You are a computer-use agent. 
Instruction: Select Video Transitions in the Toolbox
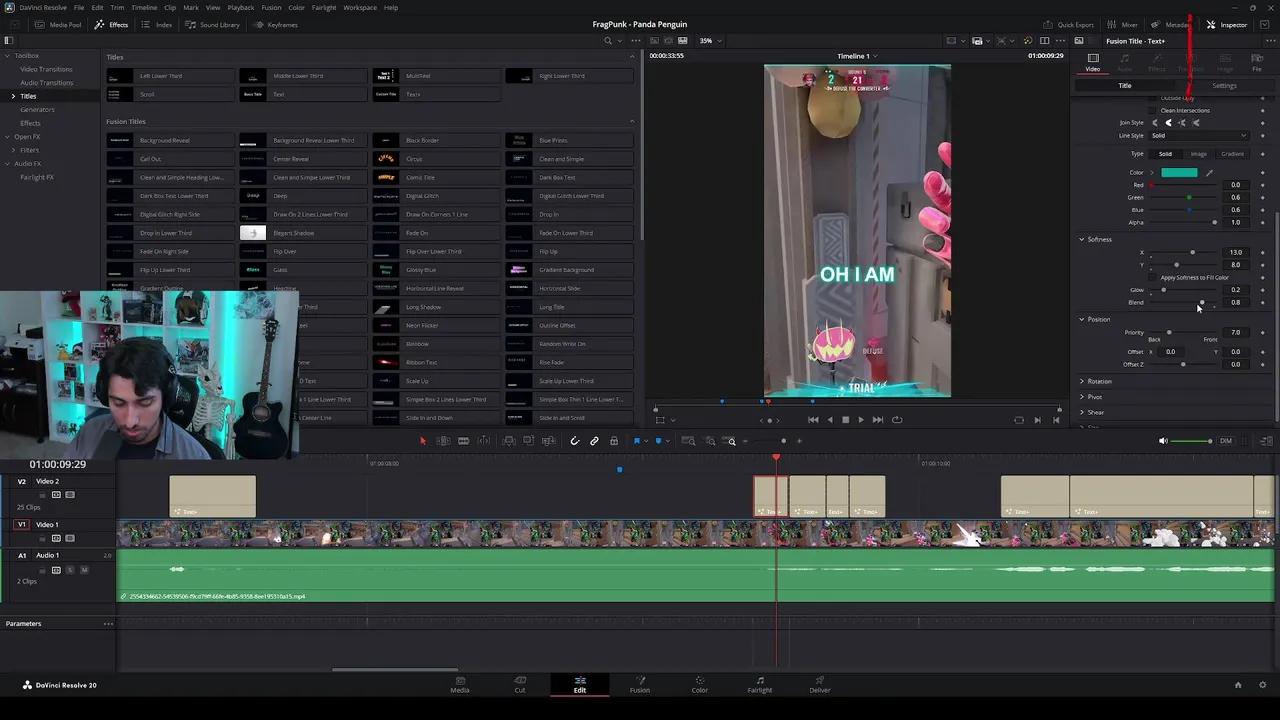tap(46, 69)
